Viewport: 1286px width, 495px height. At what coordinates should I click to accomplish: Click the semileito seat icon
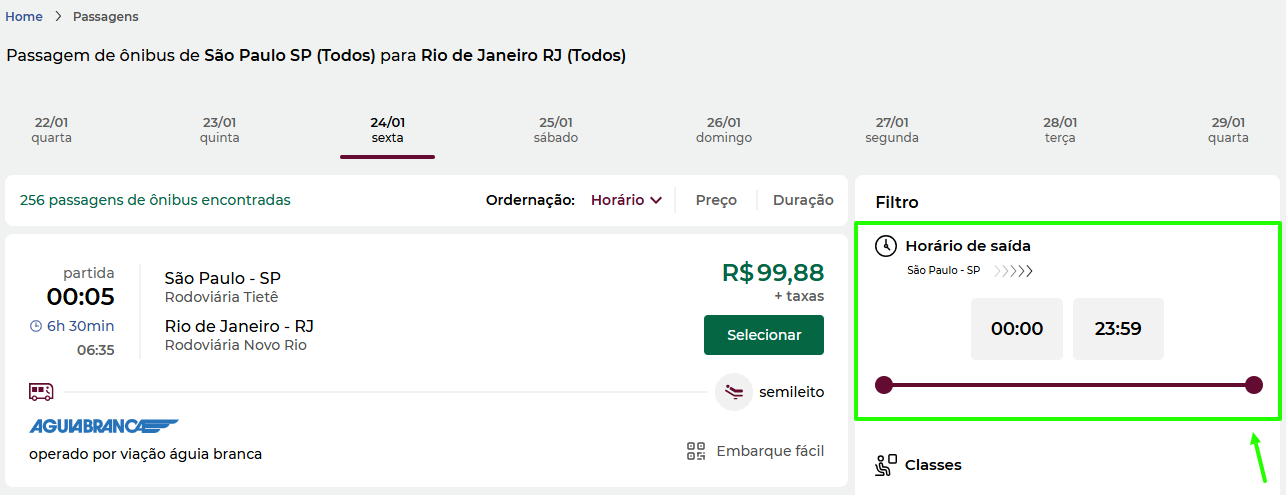[734, 392]
